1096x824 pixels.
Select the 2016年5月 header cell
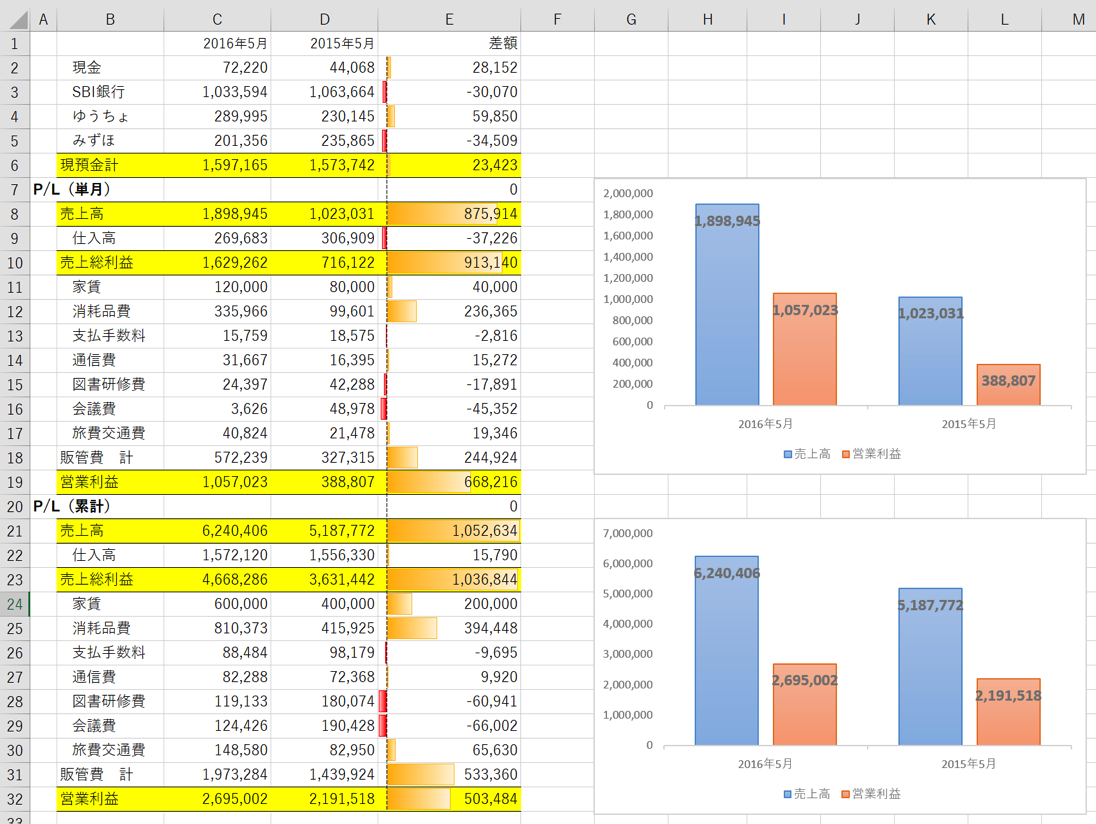[x=217, y=43]
